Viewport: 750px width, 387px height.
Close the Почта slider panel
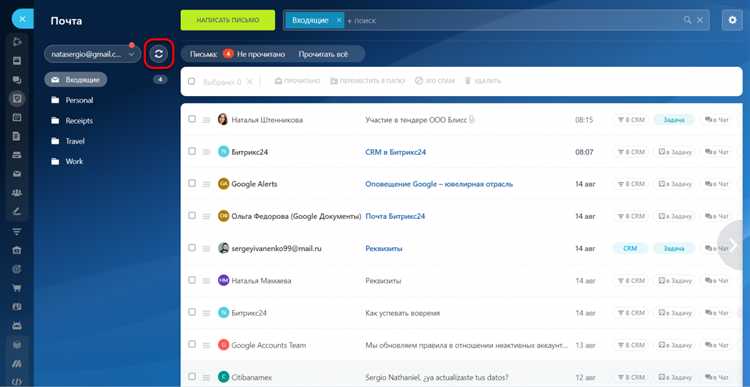22,19
